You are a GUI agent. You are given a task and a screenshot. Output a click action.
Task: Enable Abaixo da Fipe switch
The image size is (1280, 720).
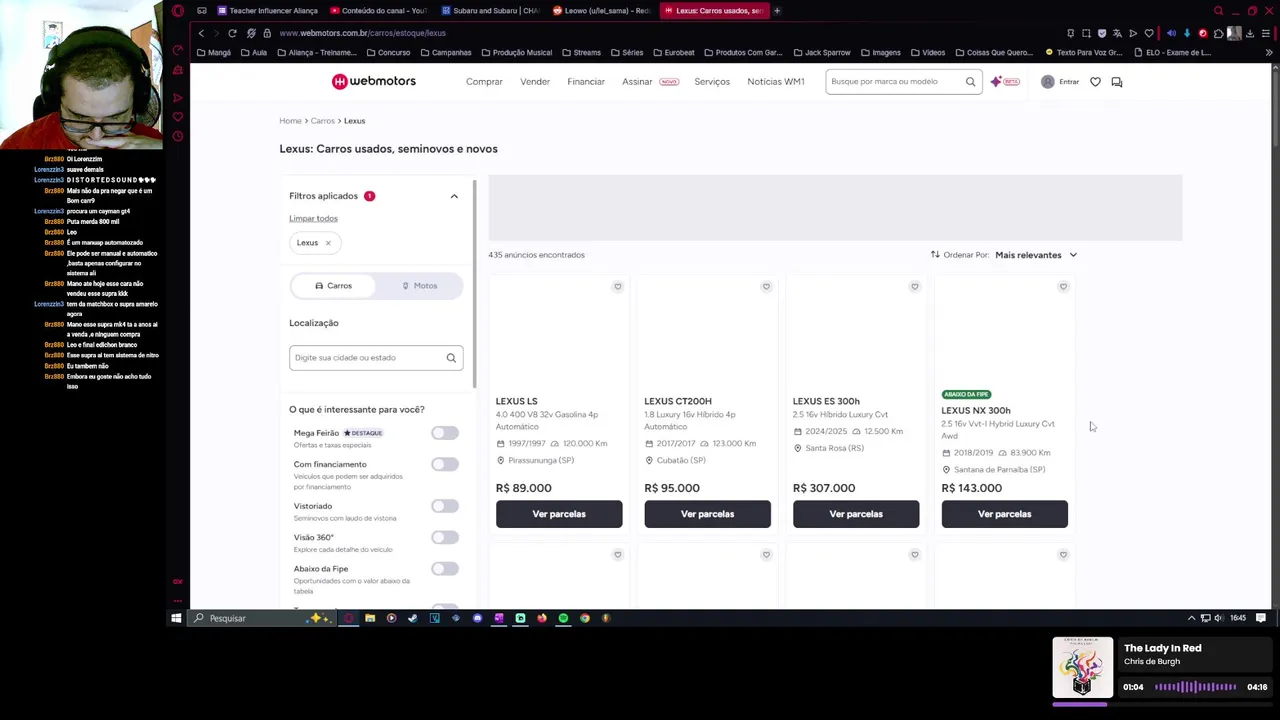pos(445,569)
